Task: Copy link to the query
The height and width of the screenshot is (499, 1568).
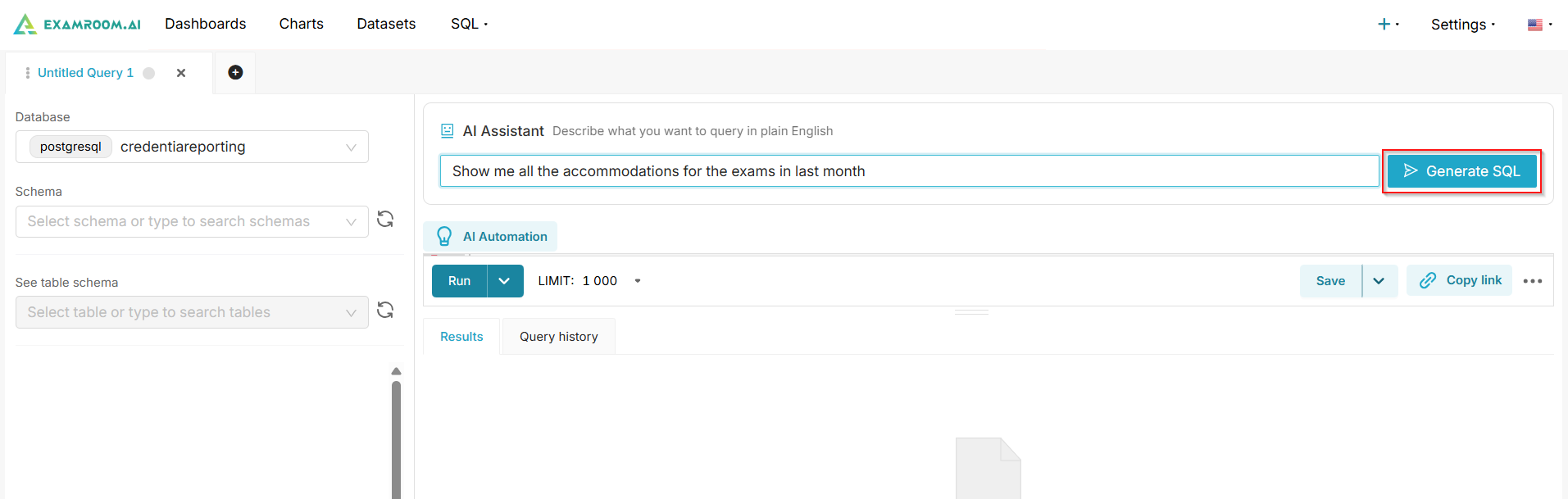Action: pyautogui.click(x=1459, y=280)
